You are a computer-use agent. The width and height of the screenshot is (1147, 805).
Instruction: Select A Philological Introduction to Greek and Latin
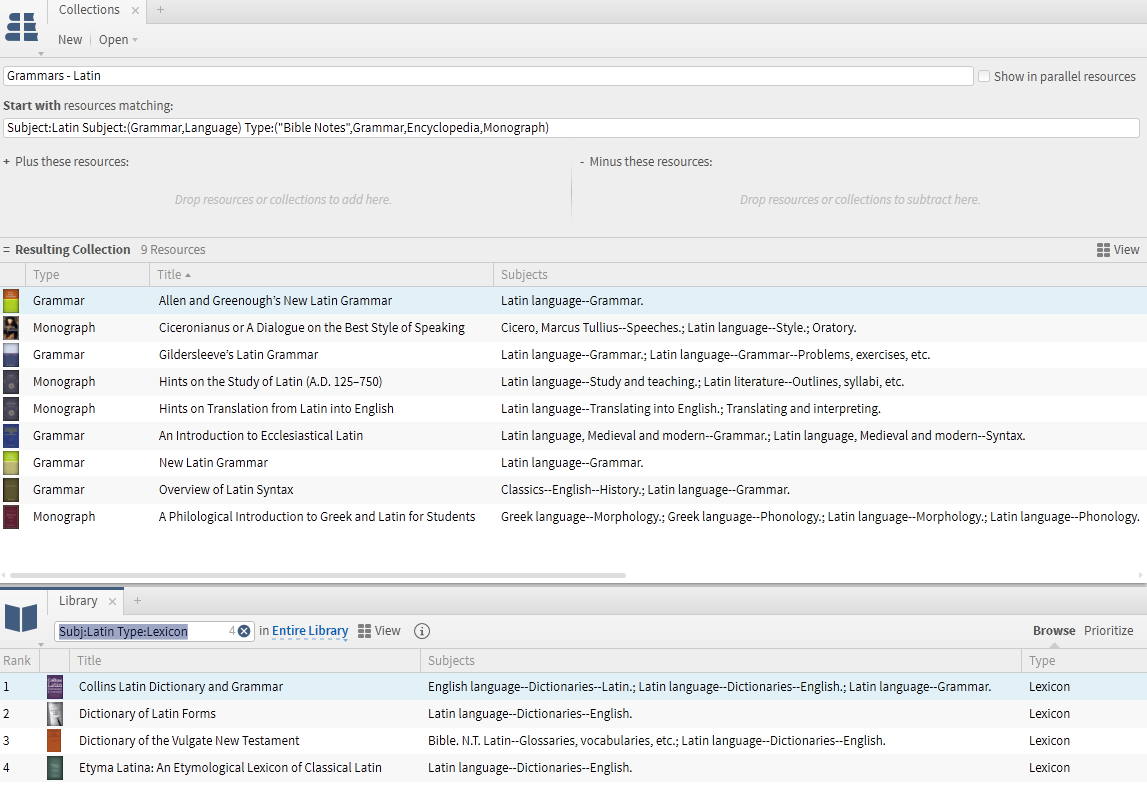click(x=317, y=517)
